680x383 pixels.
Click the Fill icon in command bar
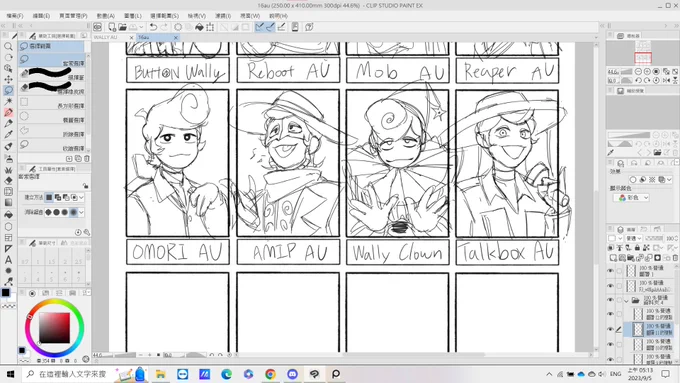(x=199, y=27)
